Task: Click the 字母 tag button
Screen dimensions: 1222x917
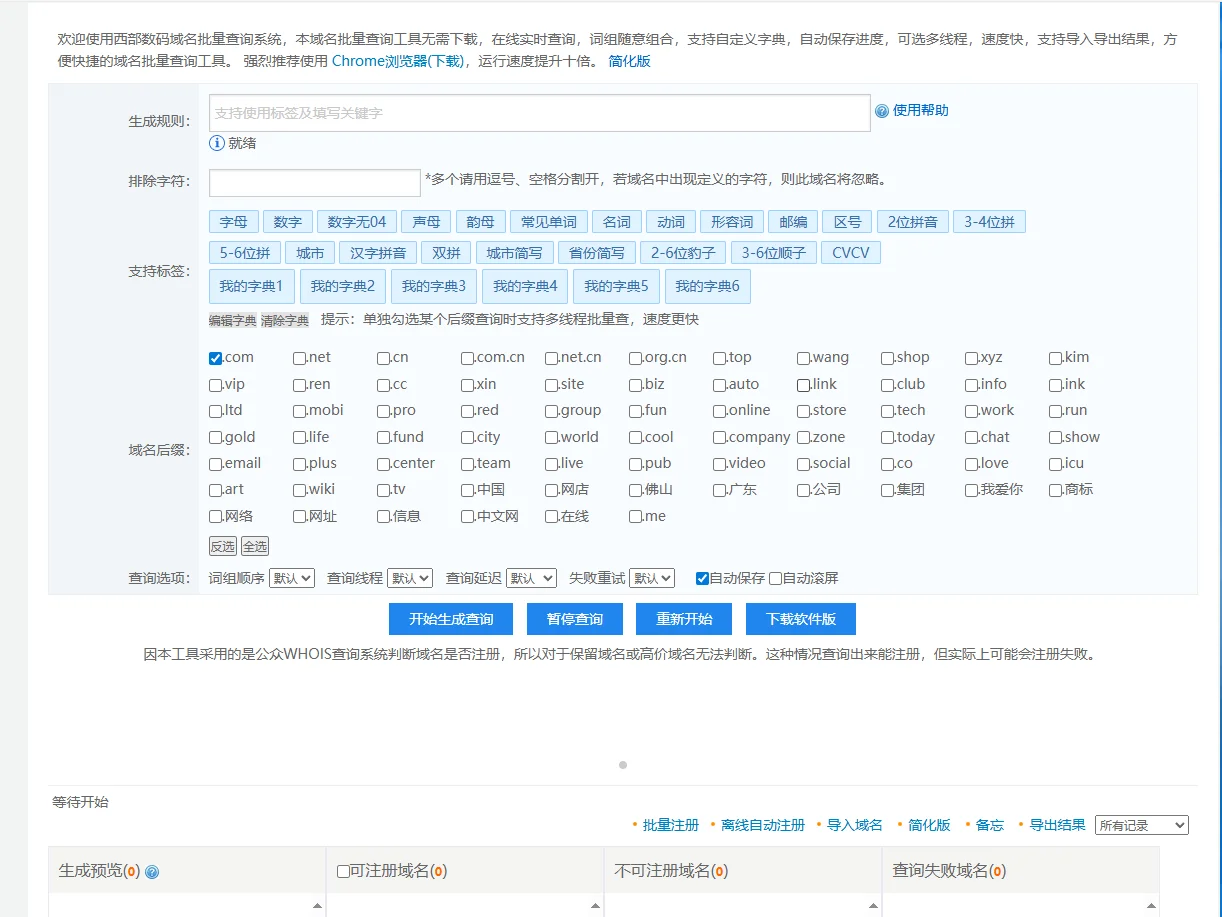Action: pyautogui.click(x=234, y=222)
